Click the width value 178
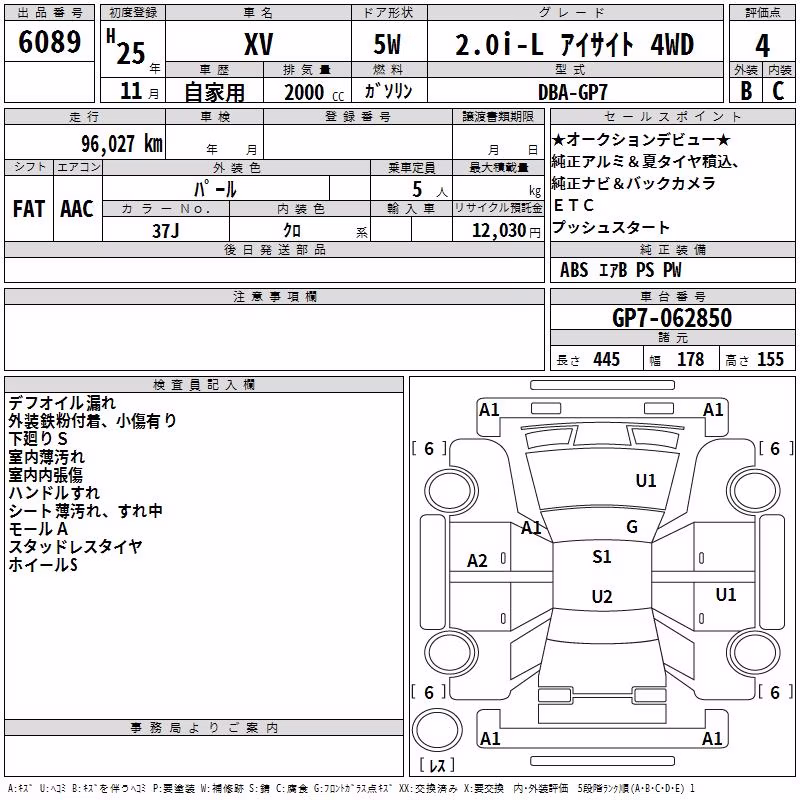 tap(690, 359)
